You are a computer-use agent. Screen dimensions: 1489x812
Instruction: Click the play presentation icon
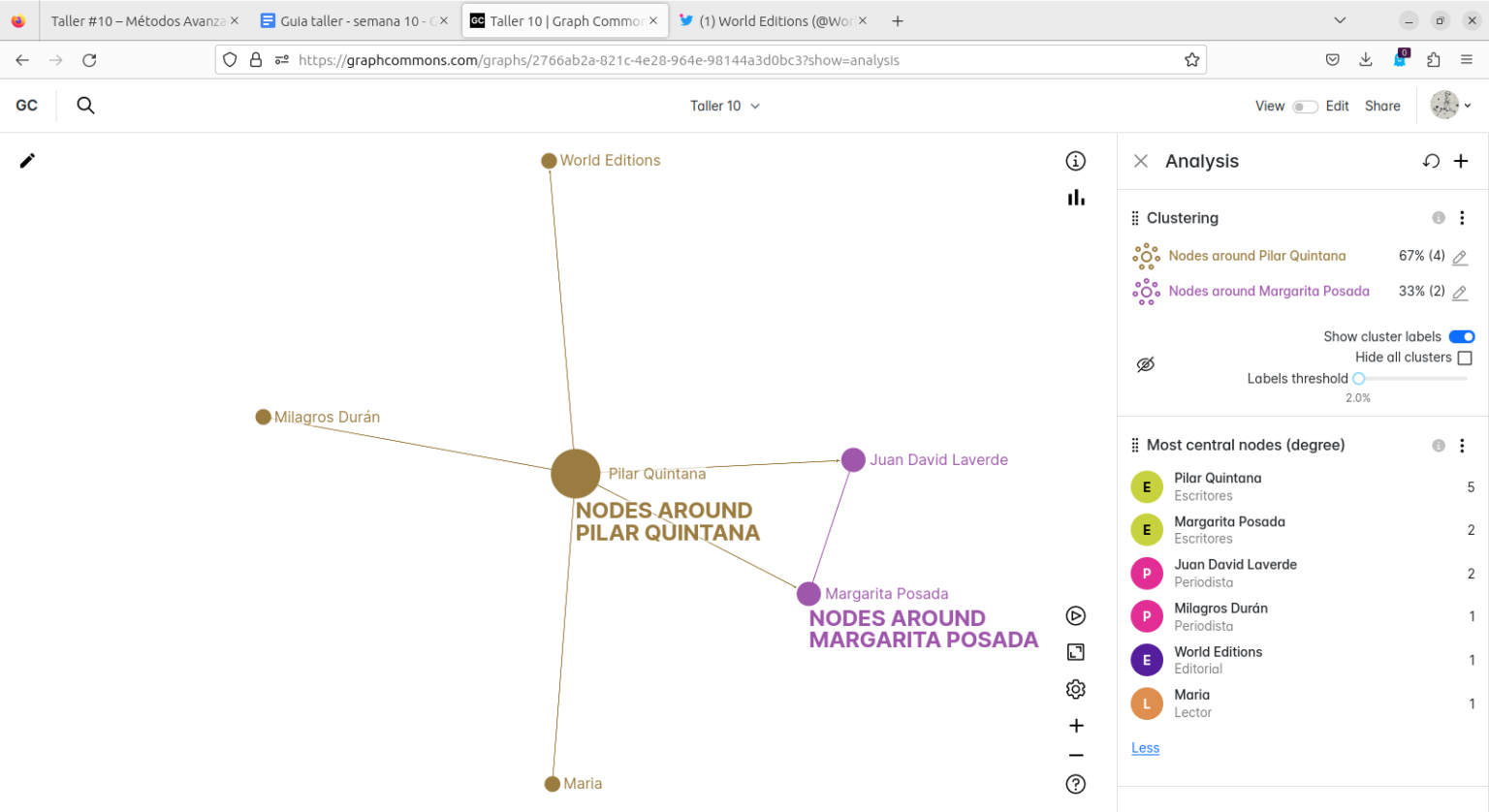tap(1076, 616)
